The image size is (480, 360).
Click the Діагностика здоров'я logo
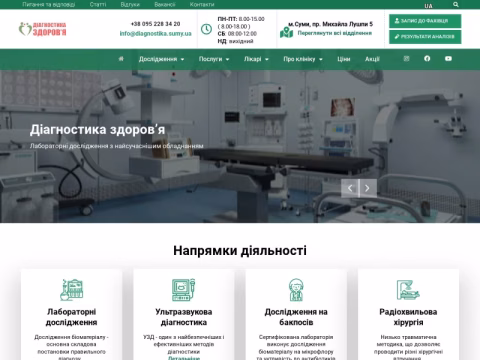click(x=42, y=29)
